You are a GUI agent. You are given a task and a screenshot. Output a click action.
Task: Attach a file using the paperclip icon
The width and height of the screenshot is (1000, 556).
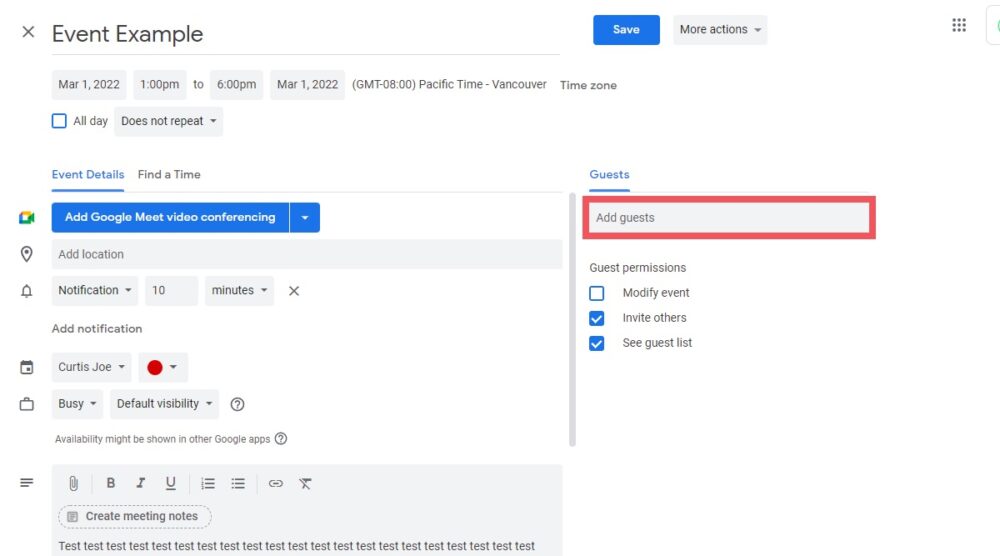tap(73, 483)
